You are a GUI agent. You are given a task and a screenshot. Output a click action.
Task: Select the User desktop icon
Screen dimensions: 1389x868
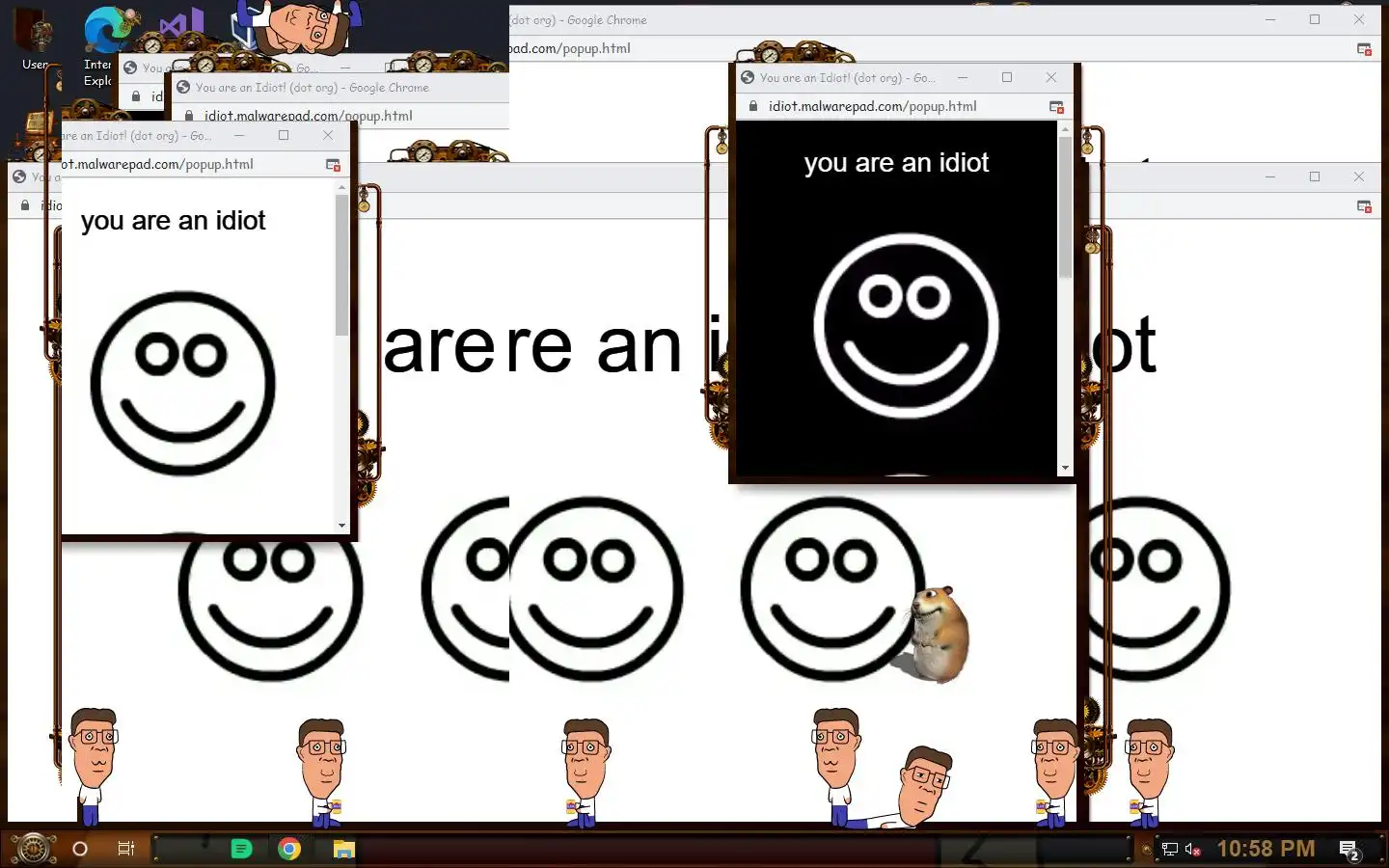(36, 39)
